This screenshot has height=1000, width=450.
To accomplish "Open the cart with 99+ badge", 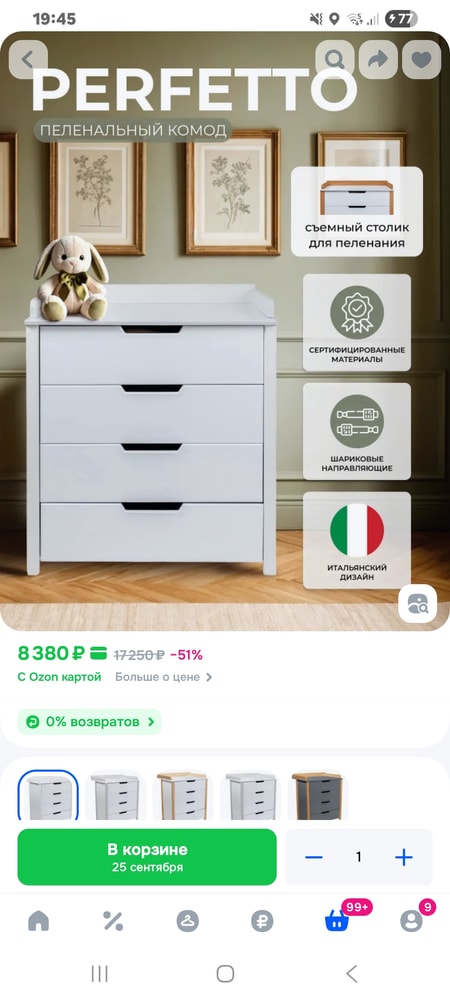I will click(x=337, y=920).
